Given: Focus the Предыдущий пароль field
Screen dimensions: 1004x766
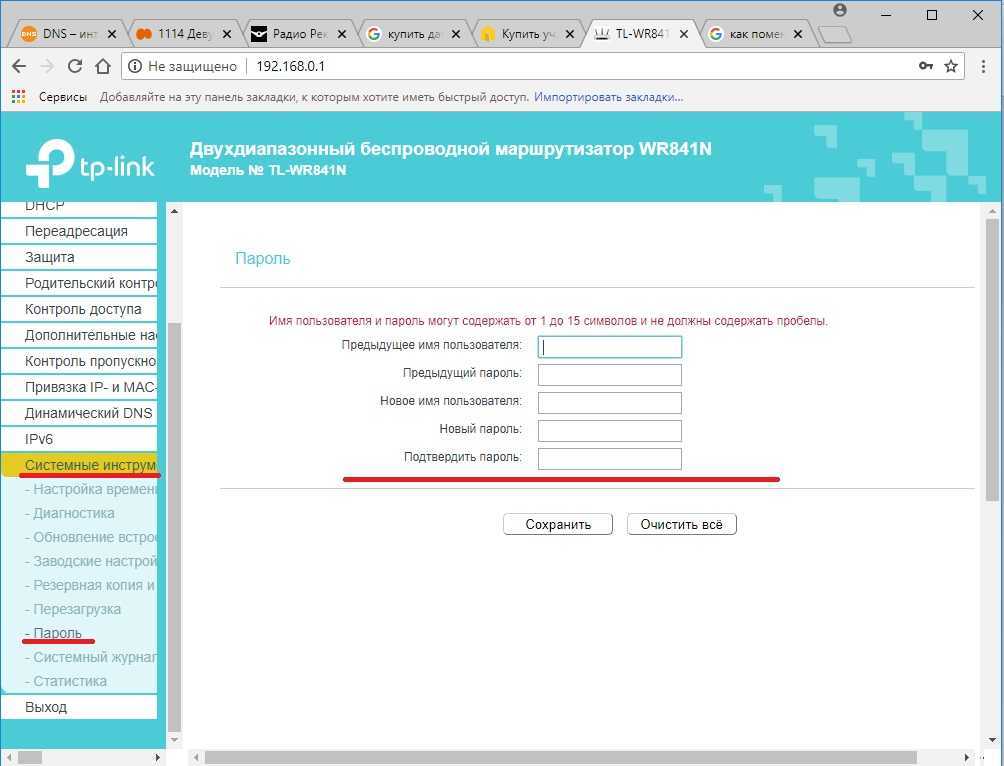Looking at the screenshot, I should pyautogui.click(x=610, y=375).
